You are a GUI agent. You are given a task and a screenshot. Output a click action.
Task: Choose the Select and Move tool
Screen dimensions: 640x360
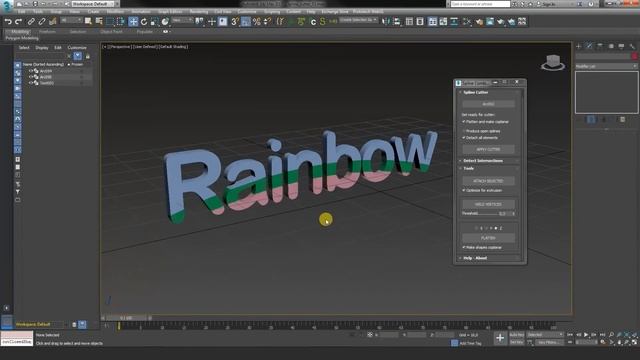(x=133, y=22)
